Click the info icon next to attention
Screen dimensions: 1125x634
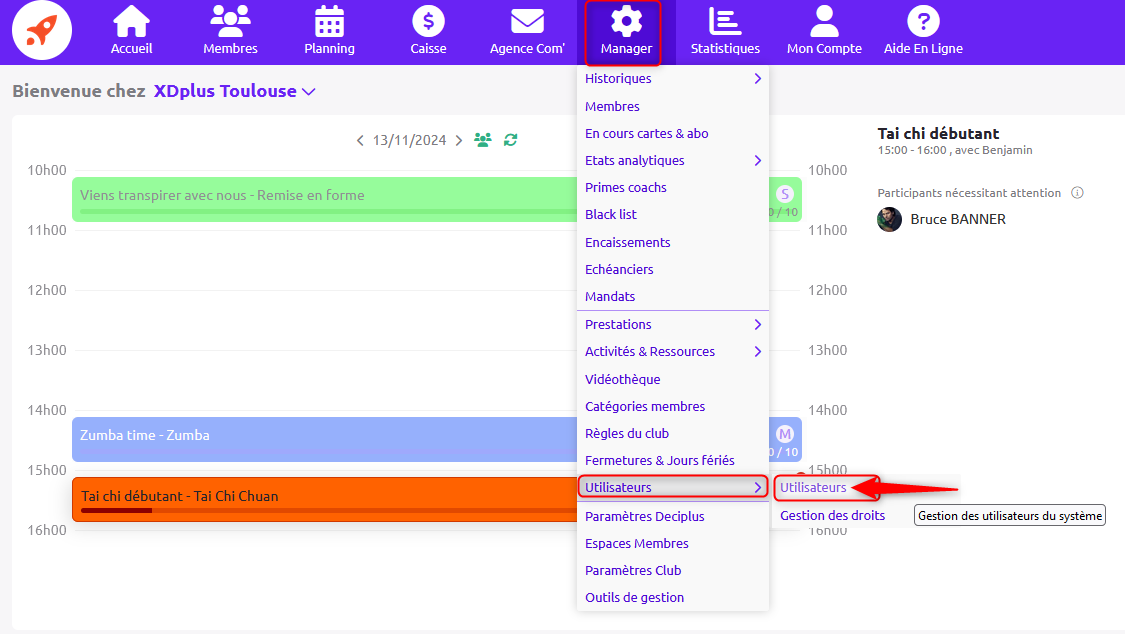pyautogui.click(x=1077, y=193)
